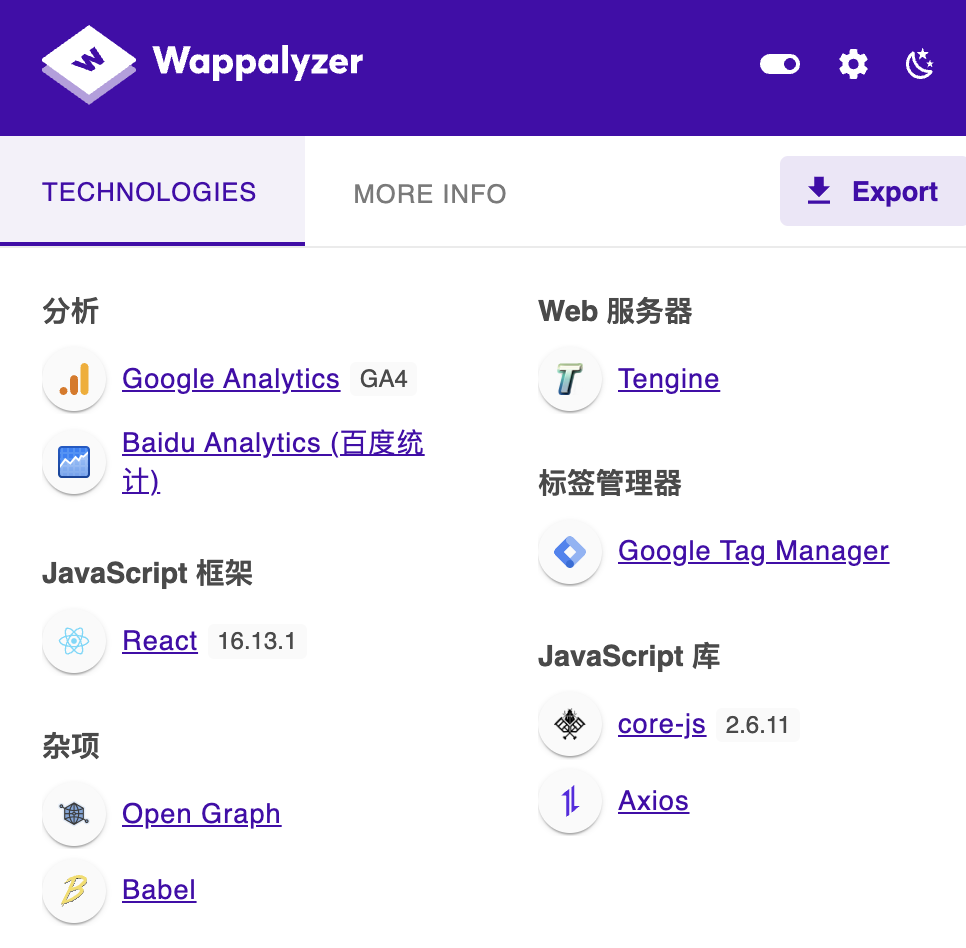Switch to dark mode with moon icon

pyautogui.click(x=920, y=64)
